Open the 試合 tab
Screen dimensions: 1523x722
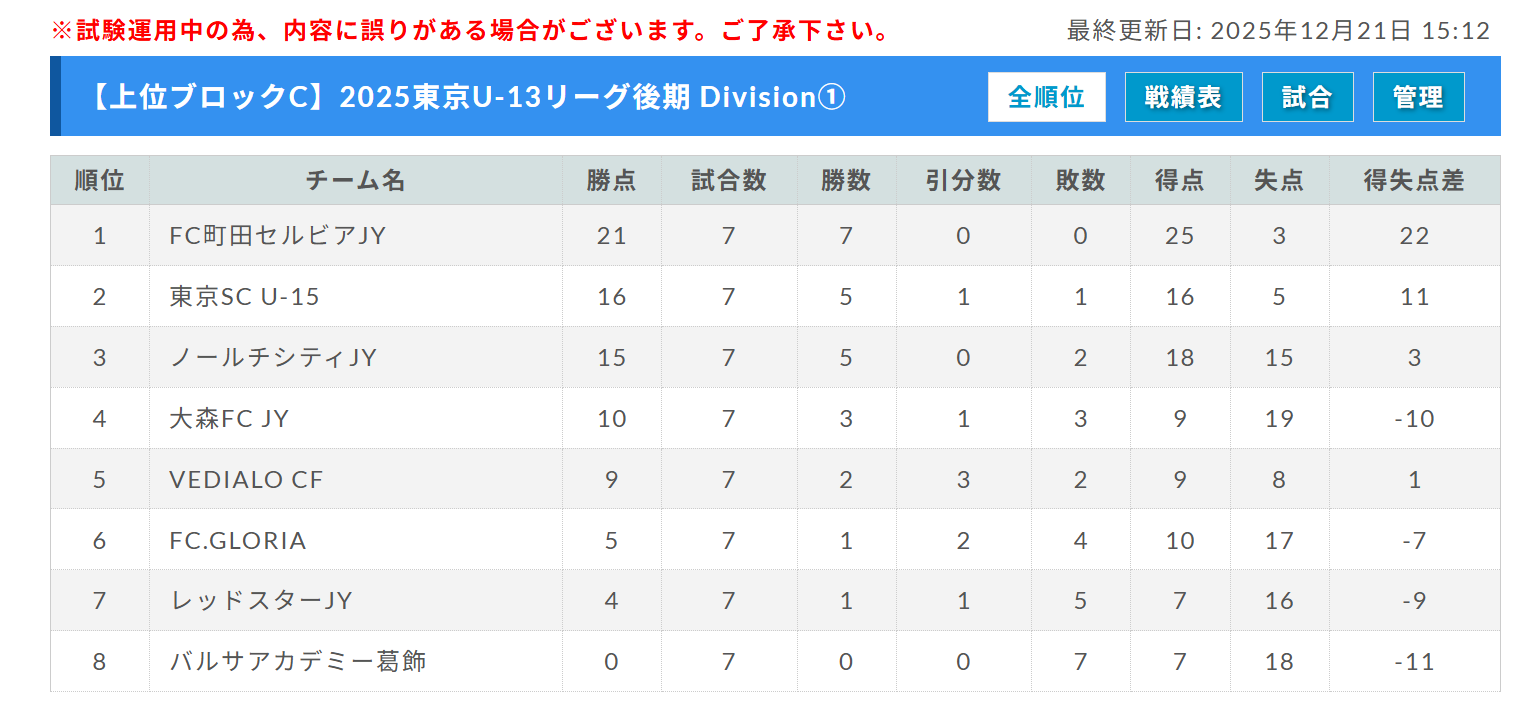click(1307, 97)
